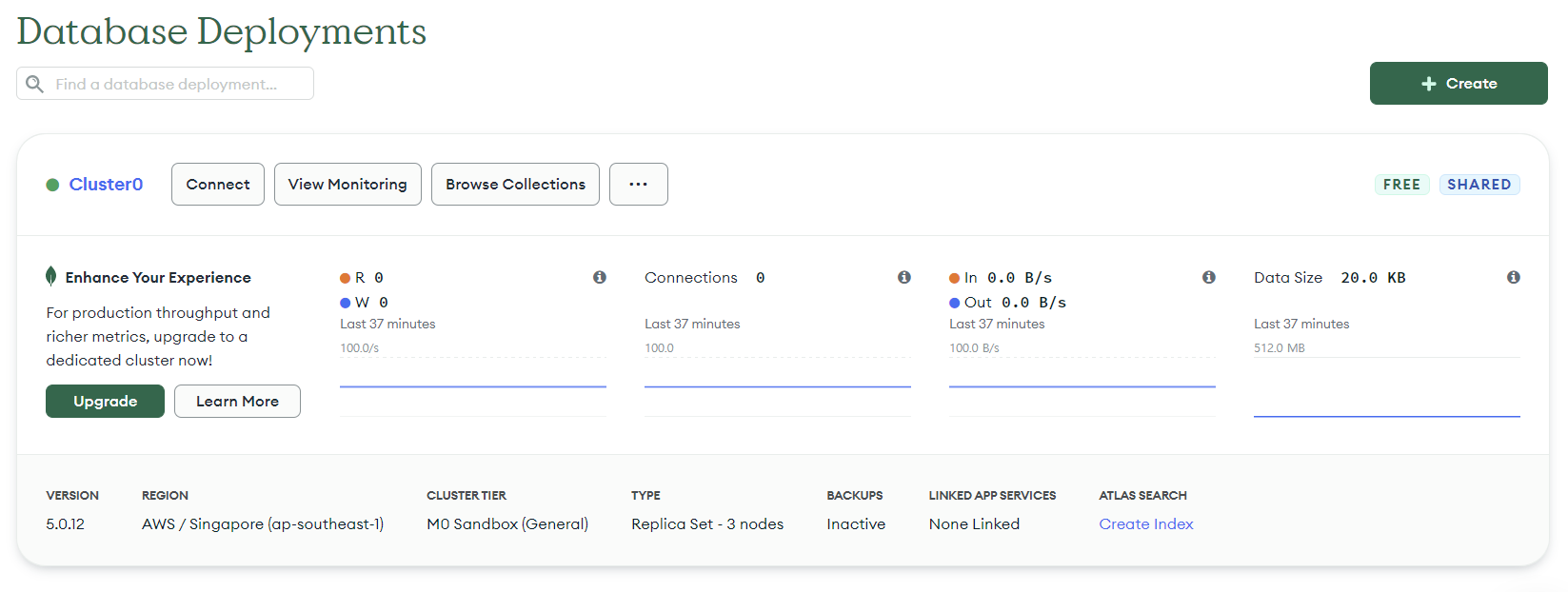Click the Replica Set - 3 nodes text
Viewport: 1568px width, 592px height.
[x=707, y=524]
